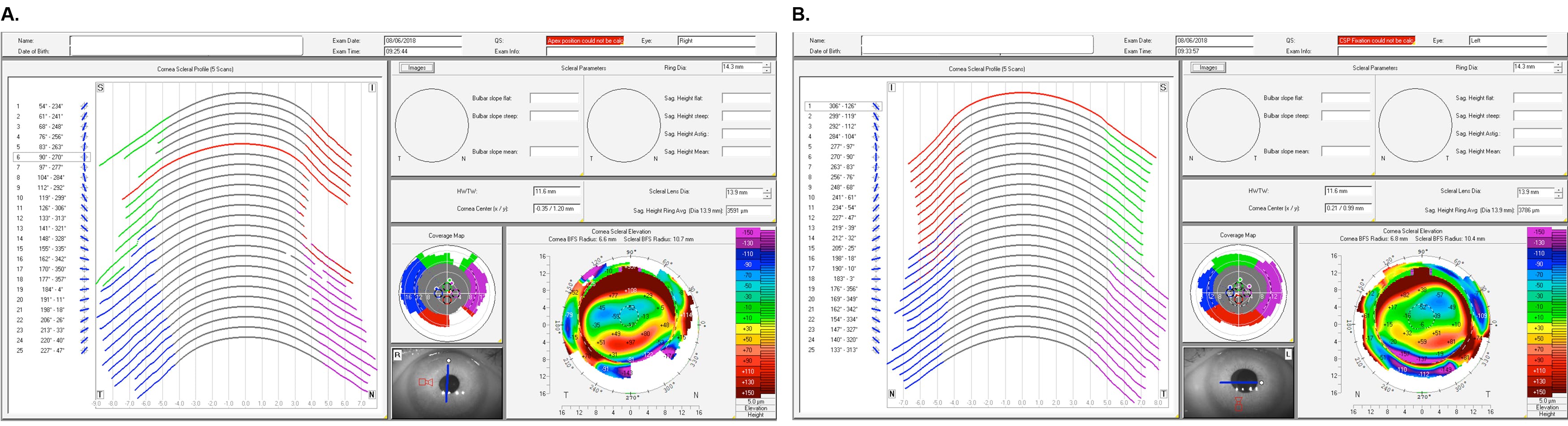The image size is (1568, 426).
Task: Increase Ring Dia value in right eye panel
Action: (767, 65)
